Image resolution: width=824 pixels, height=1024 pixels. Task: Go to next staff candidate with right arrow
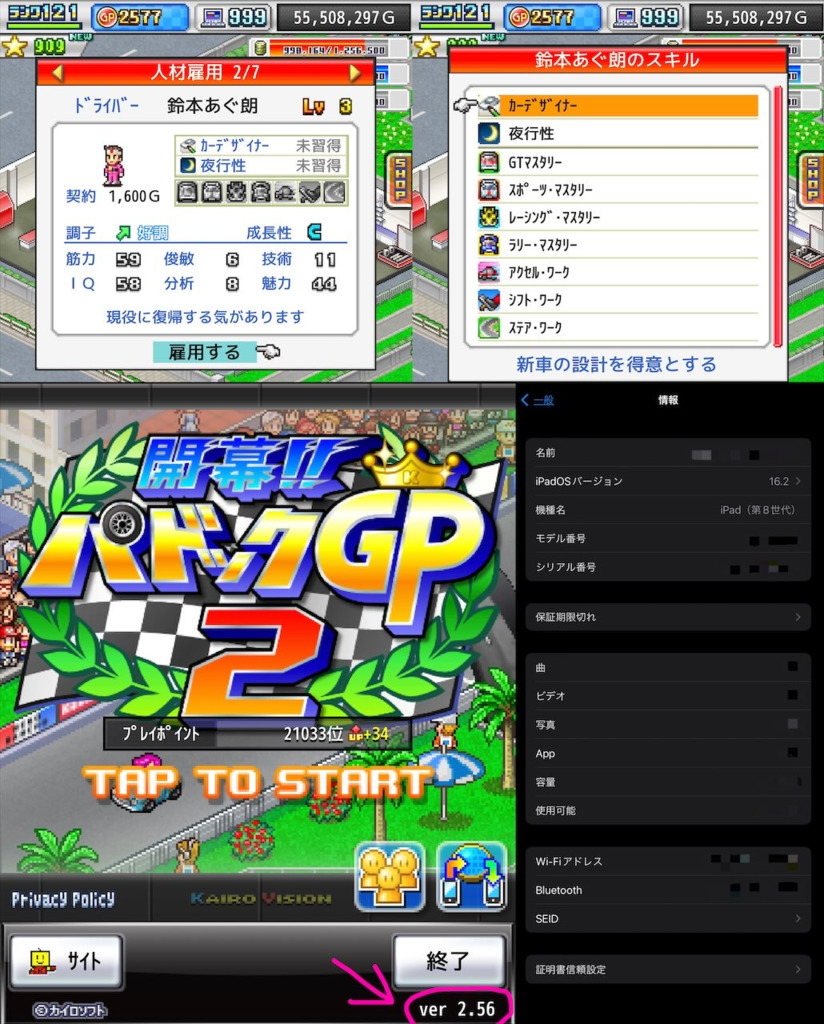[356, 72]
